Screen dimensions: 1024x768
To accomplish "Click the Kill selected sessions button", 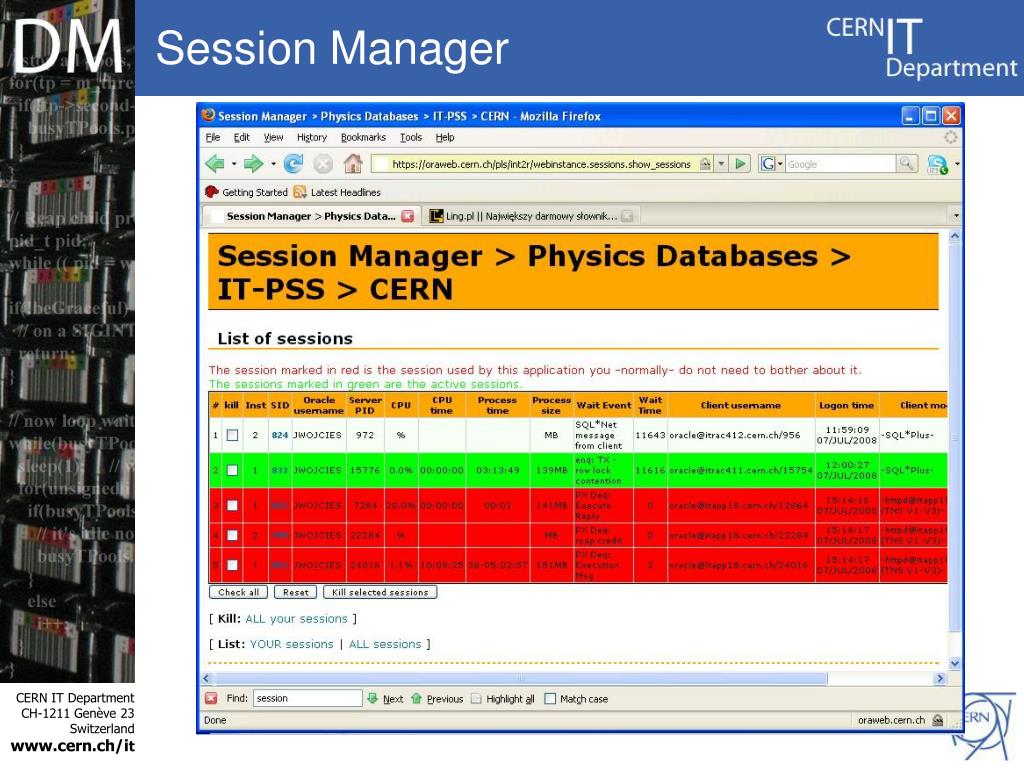I will (x=380, y=592).
